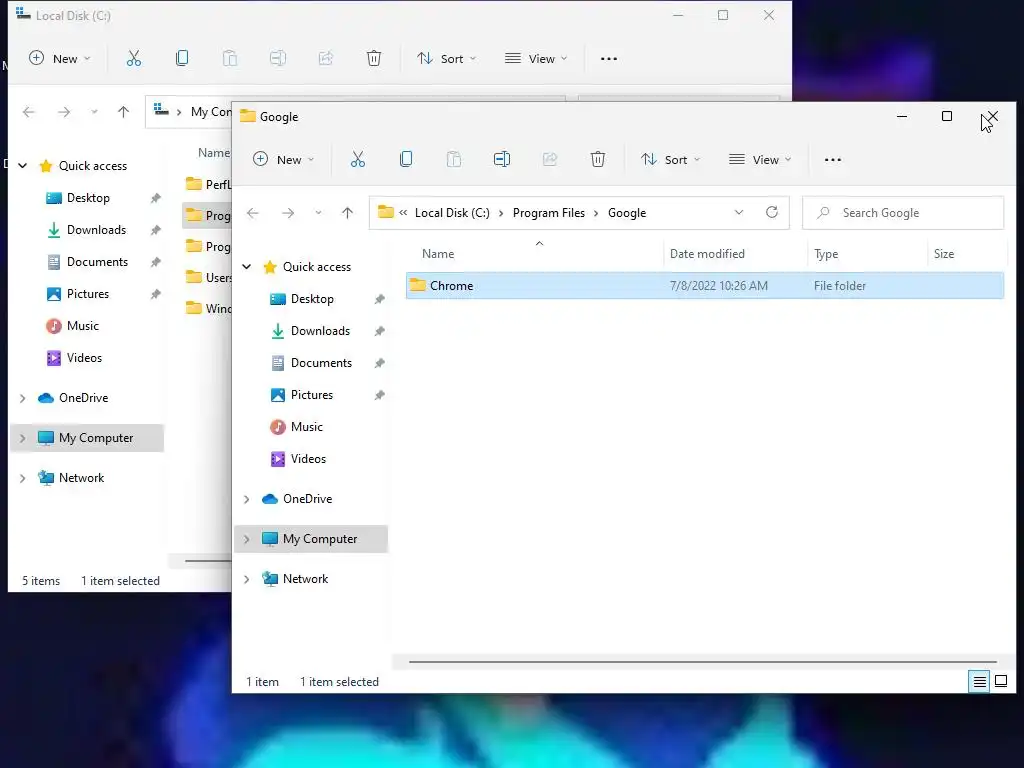Open Downloads in Local Disk window sidebar
This screenshot has height=768, width=1024.
[x=96, y=230]
